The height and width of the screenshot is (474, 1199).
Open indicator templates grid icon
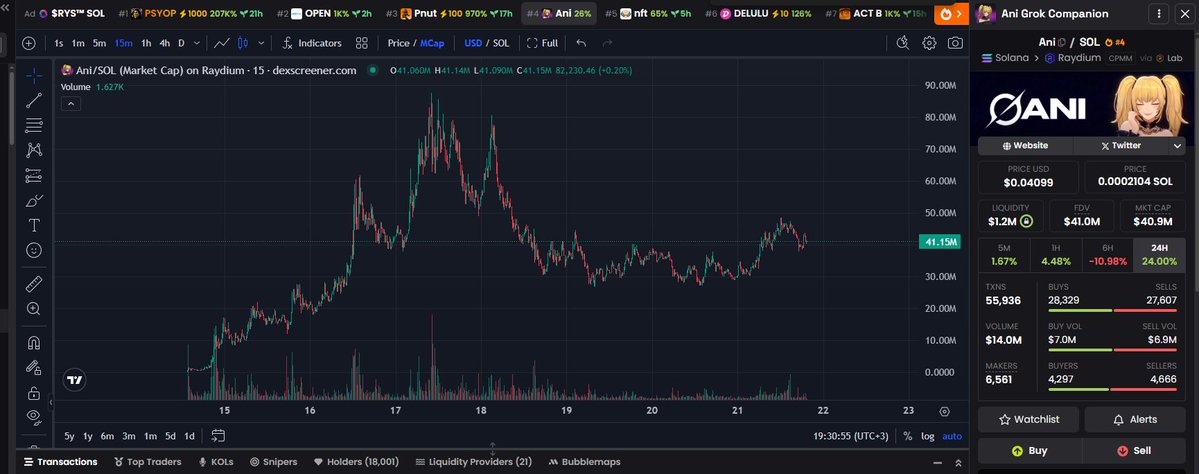click(x=362, y=43)
